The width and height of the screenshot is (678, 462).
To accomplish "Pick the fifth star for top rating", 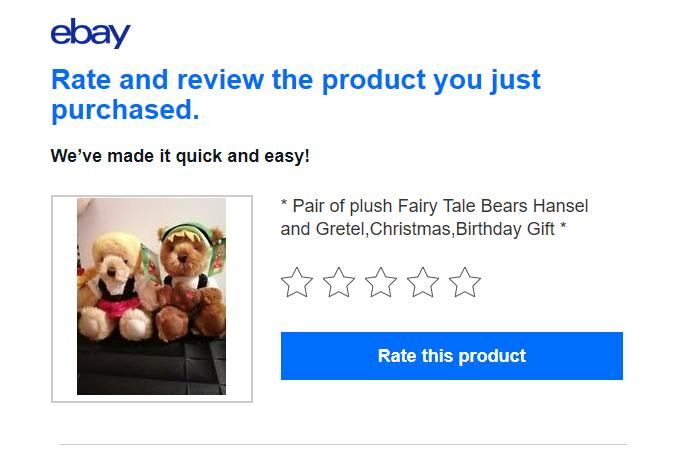I will pyautogui.click(x=464, y=283).
